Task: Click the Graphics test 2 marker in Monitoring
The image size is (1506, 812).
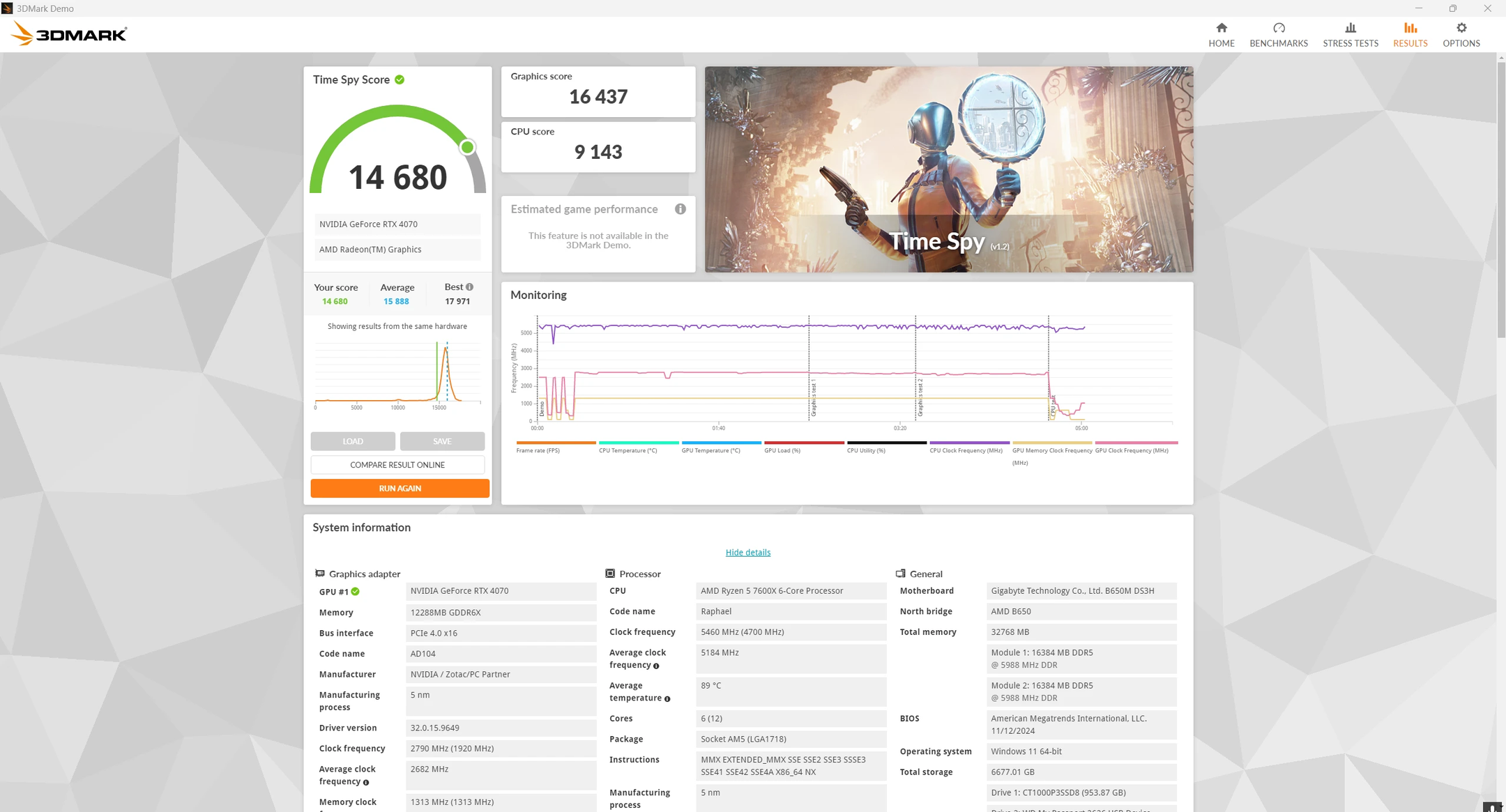Action: 920,397
